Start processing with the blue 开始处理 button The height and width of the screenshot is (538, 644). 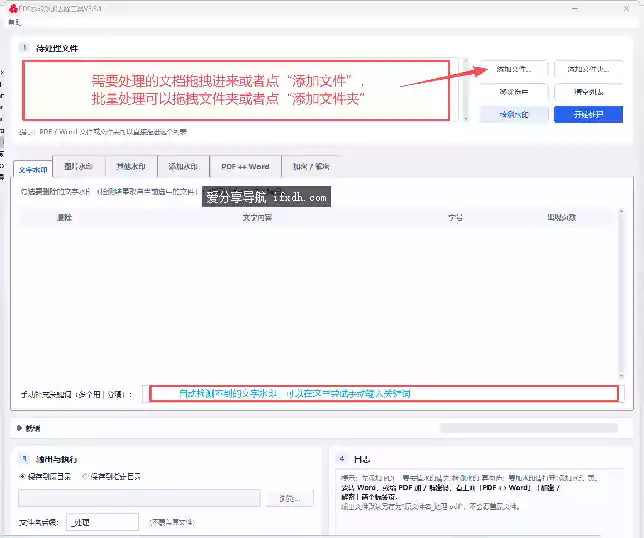point(588,115)
